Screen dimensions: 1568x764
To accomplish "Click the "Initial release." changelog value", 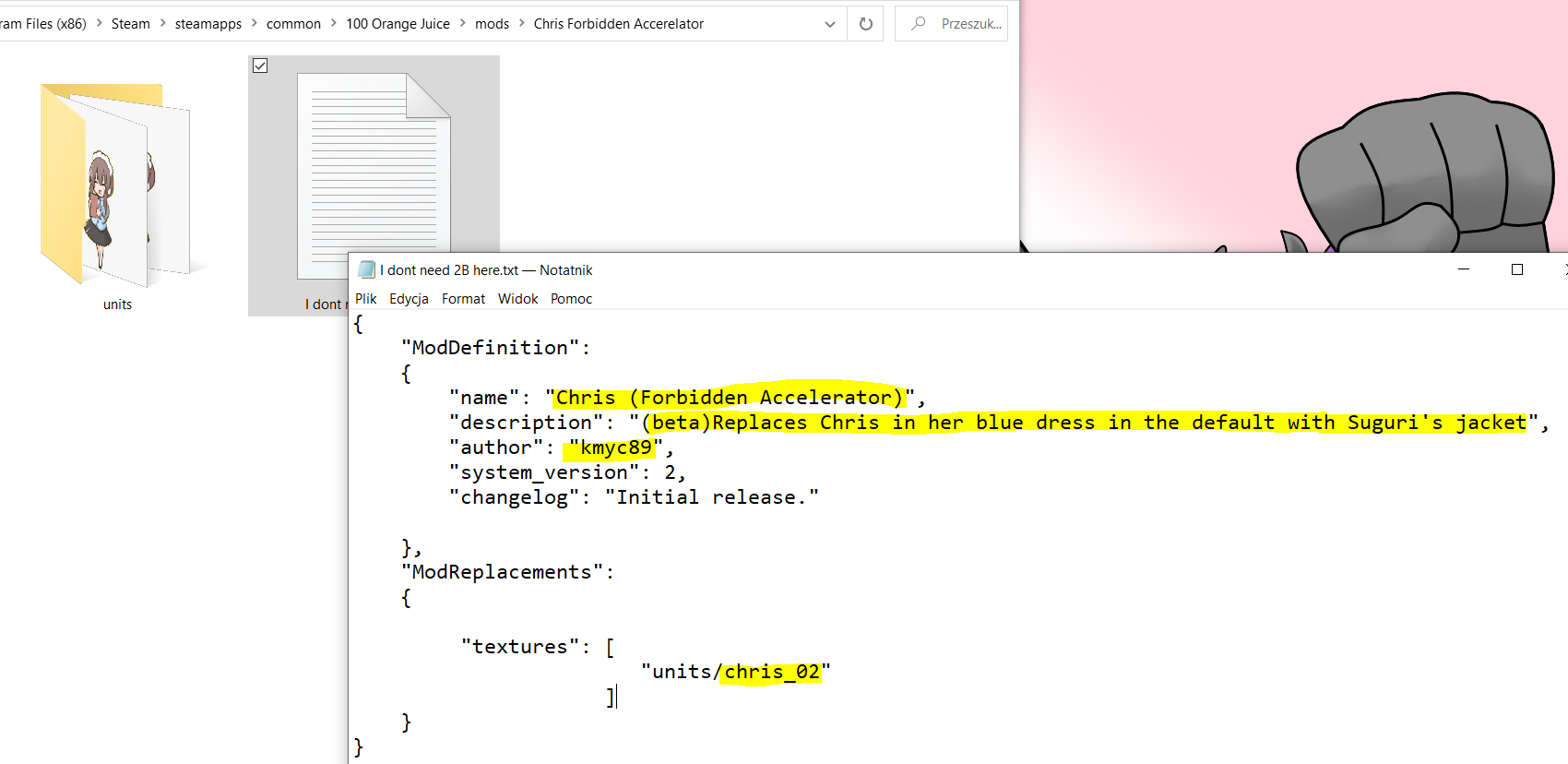I will click(x=712, y=497).
